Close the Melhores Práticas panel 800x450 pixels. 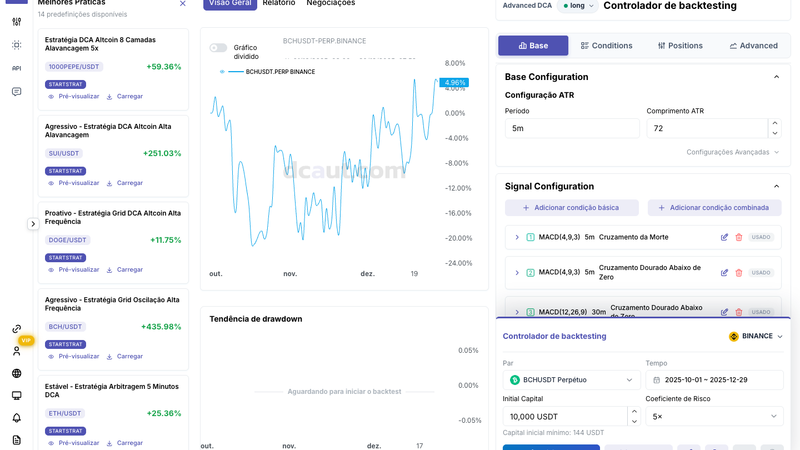(183, 4)
